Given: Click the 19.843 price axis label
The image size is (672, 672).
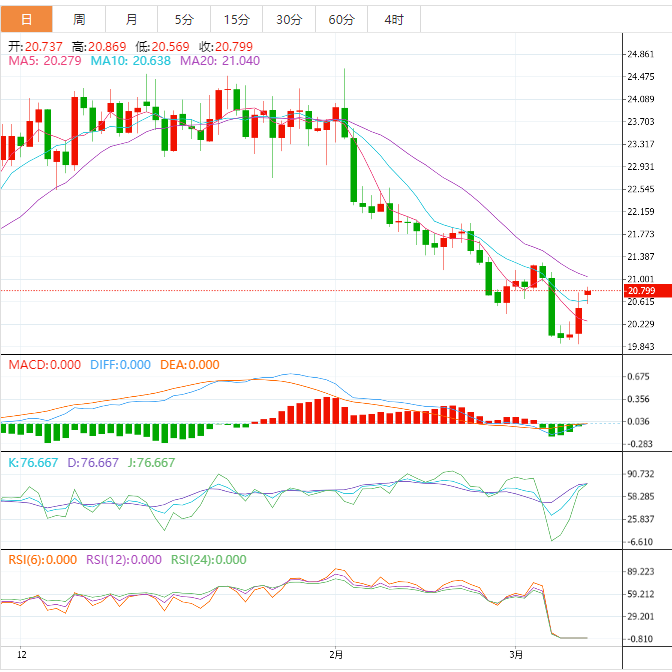Looking at the screenshot, I should [641, 347].
